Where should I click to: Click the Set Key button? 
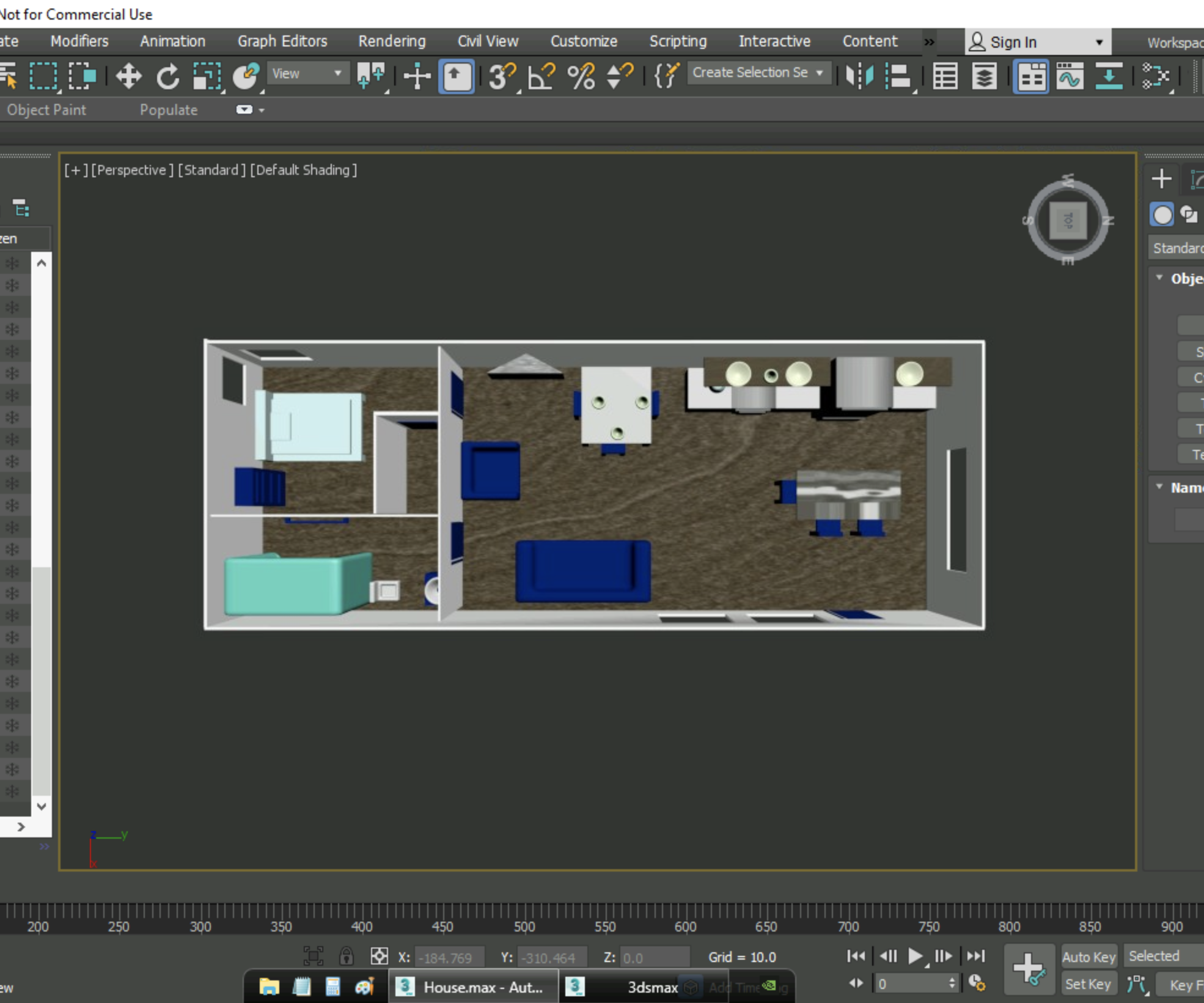[x=1089, y=983]
